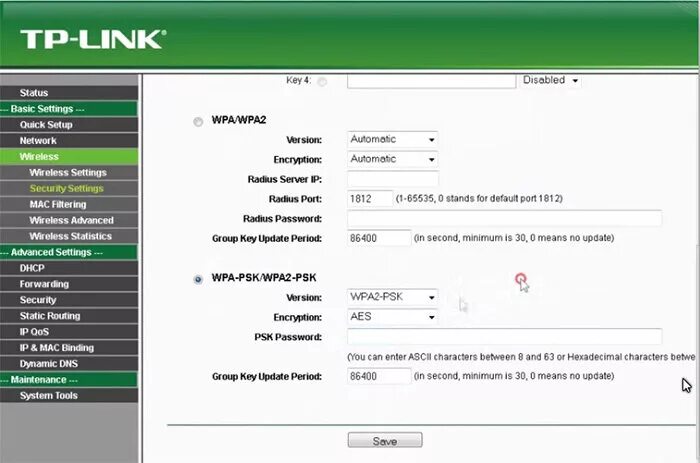Open Wireless Statistics submenu

tap(69, 236)
